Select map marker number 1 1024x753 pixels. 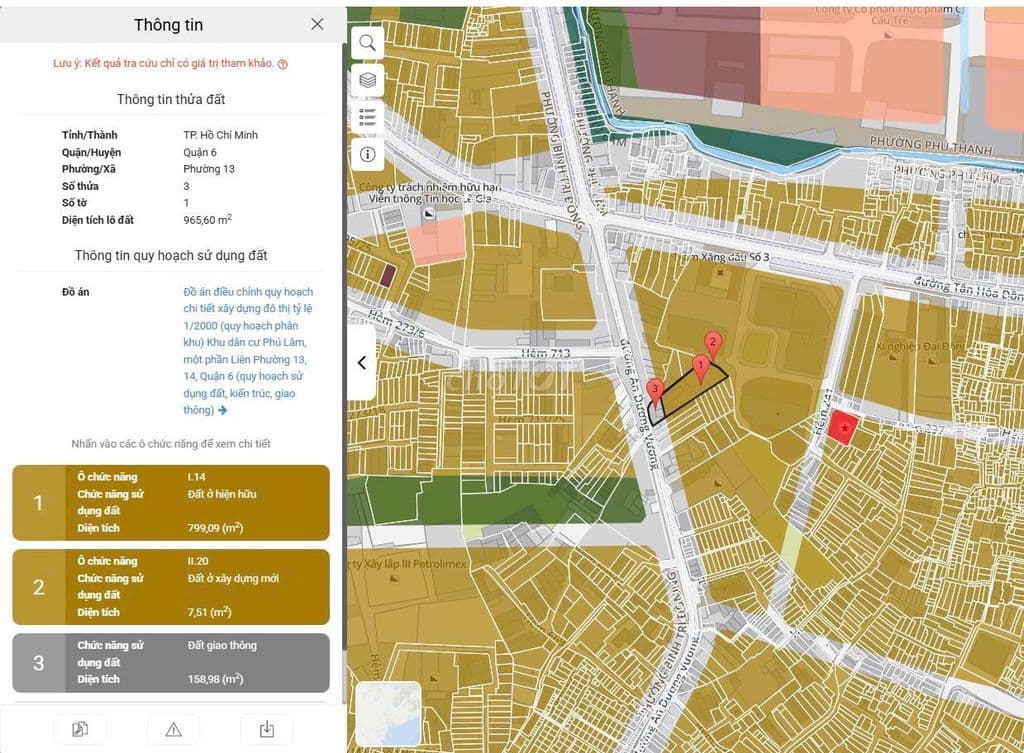coord(701,367)
